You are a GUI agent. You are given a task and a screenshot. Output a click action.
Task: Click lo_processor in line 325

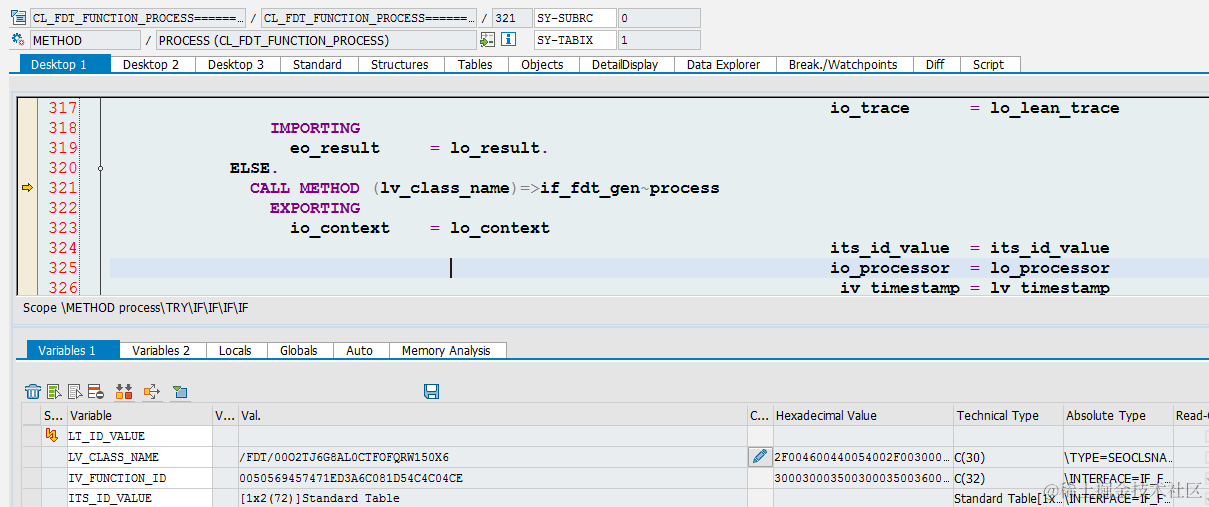click(x=1050, y=268)
